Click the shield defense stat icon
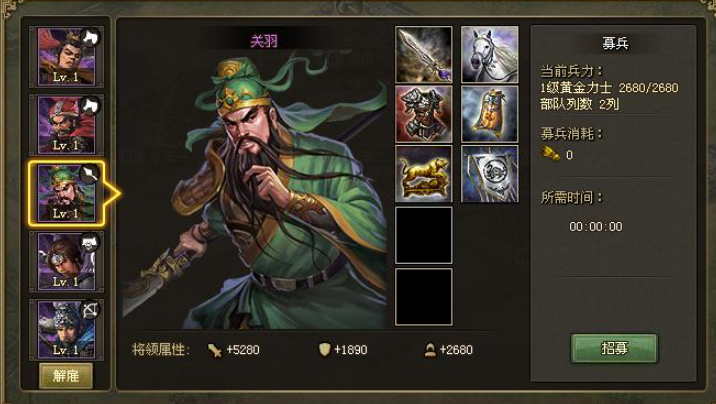 point(324,350)
